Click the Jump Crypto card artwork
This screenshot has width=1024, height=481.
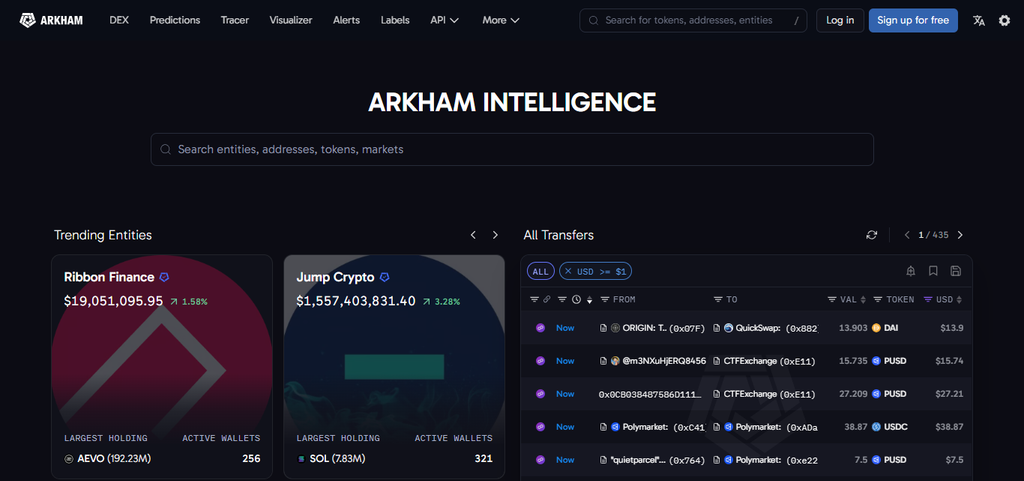point(394,369)
